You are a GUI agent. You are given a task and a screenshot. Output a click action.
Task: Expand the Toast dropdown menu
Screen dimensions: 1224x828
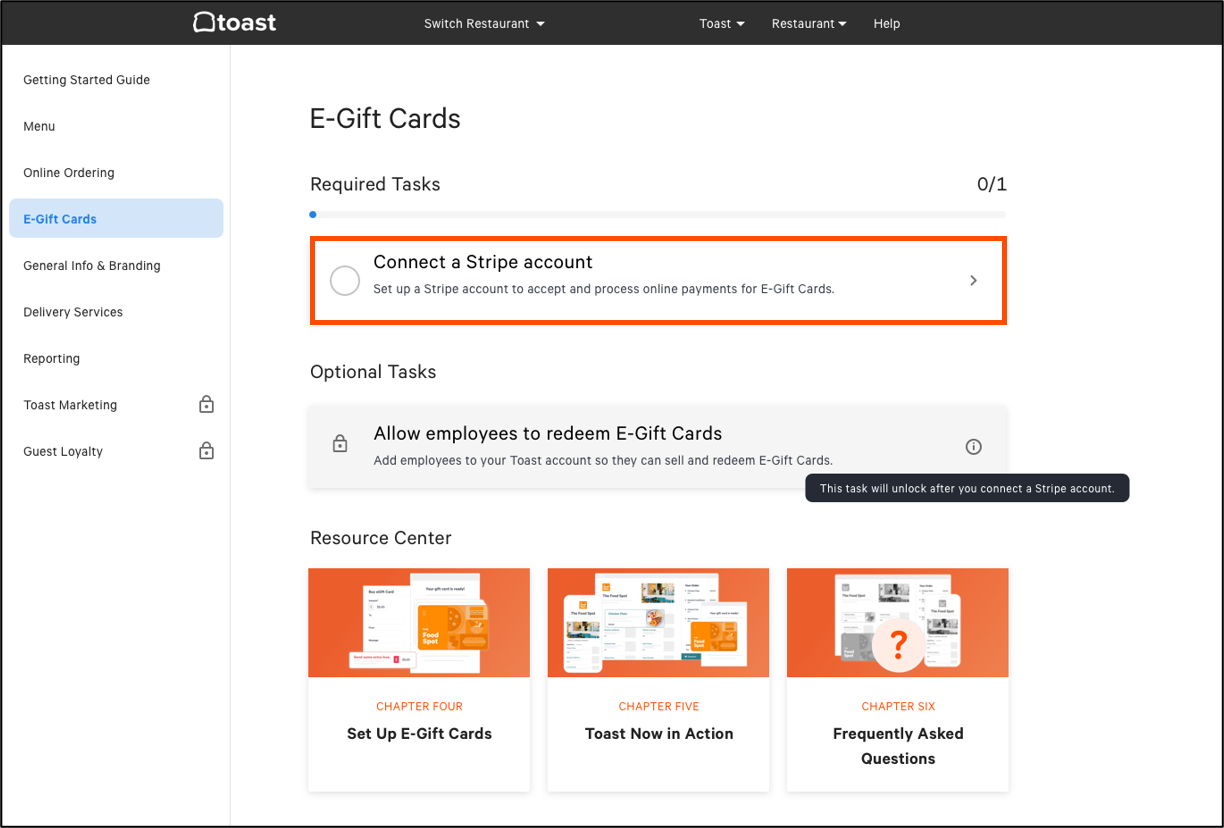722,24
